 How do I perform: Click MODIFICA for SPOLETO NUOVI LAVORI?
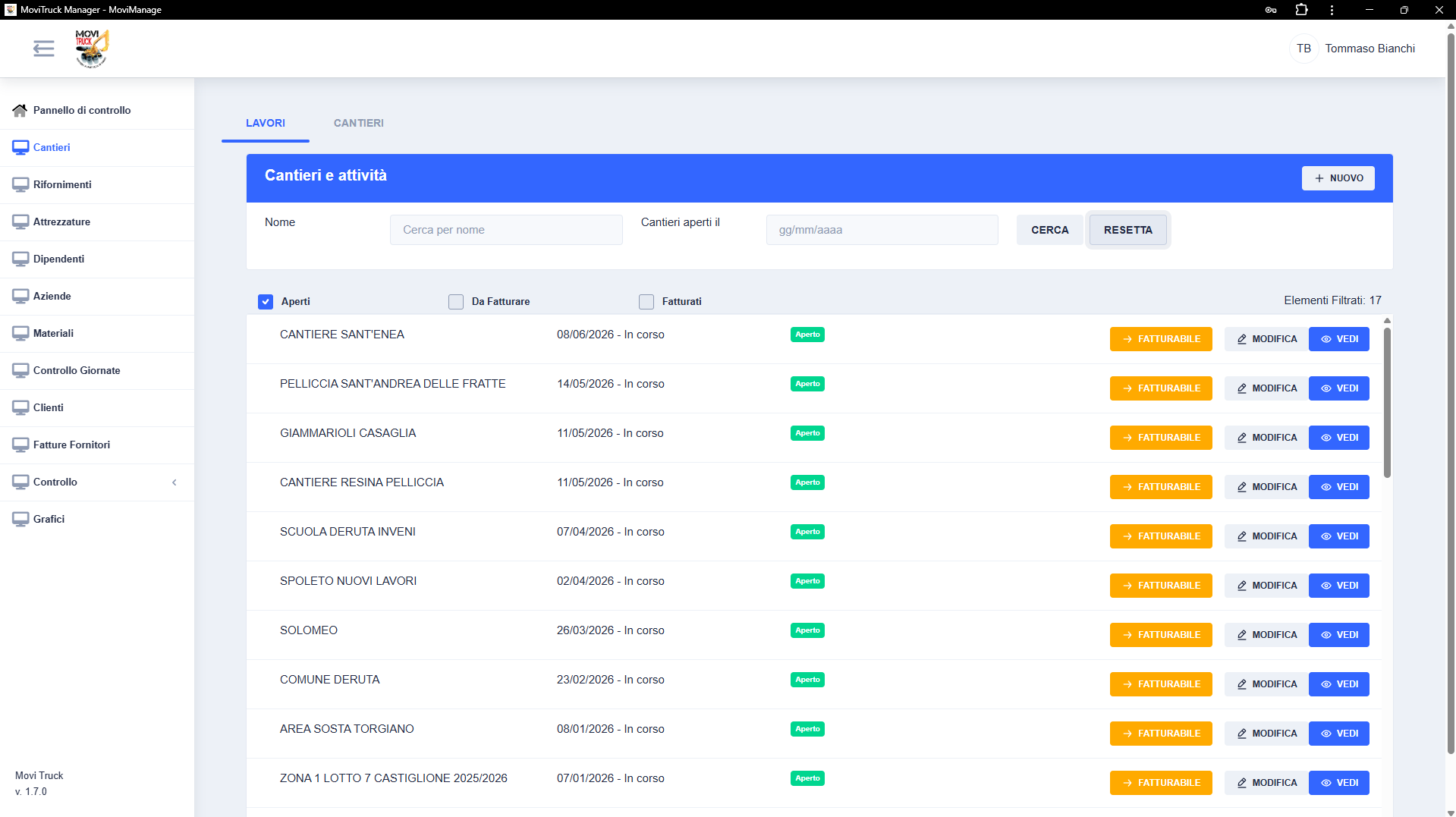1266,586
